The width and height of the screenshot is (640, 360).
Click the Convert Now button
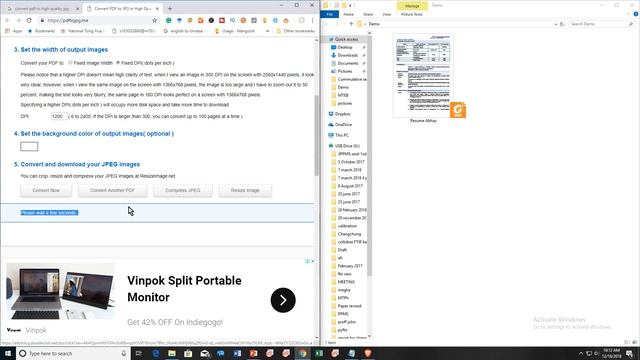coord(46,191)
